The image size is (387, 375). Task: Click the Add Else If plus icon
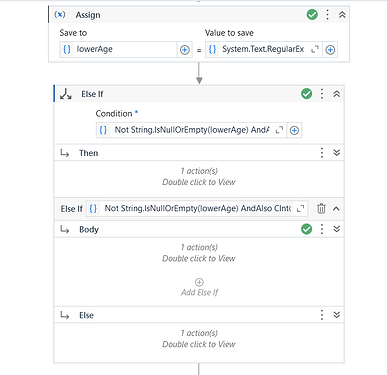199,282
